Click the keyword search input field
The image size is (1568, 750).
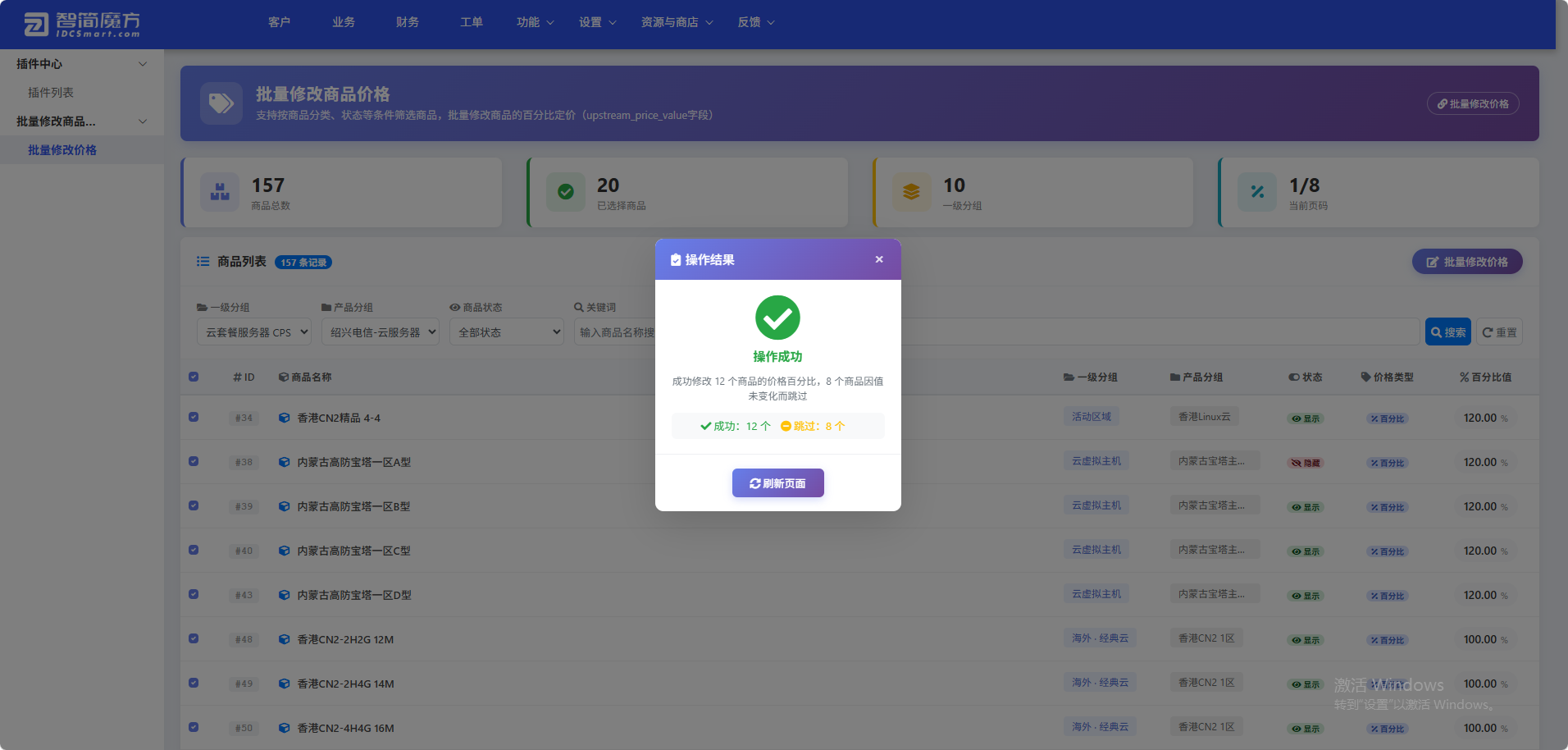[x=996, y=332]
